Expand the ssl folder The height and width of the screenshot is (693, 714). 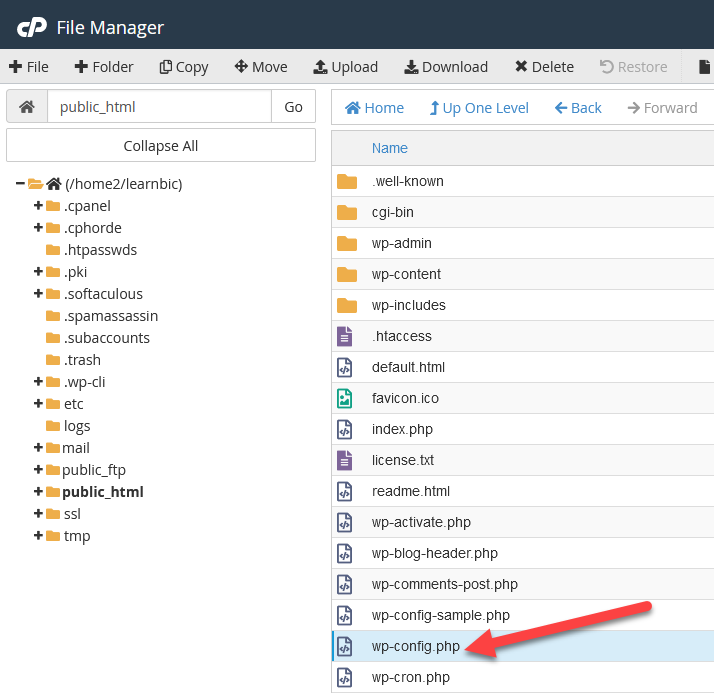point(38,514)
